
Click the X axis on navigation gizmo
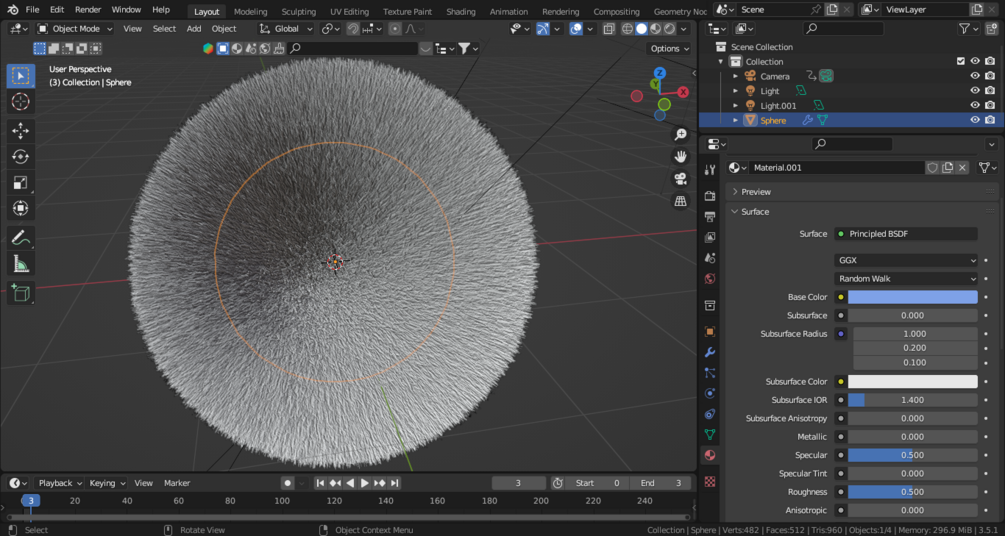tap(683, 92)
